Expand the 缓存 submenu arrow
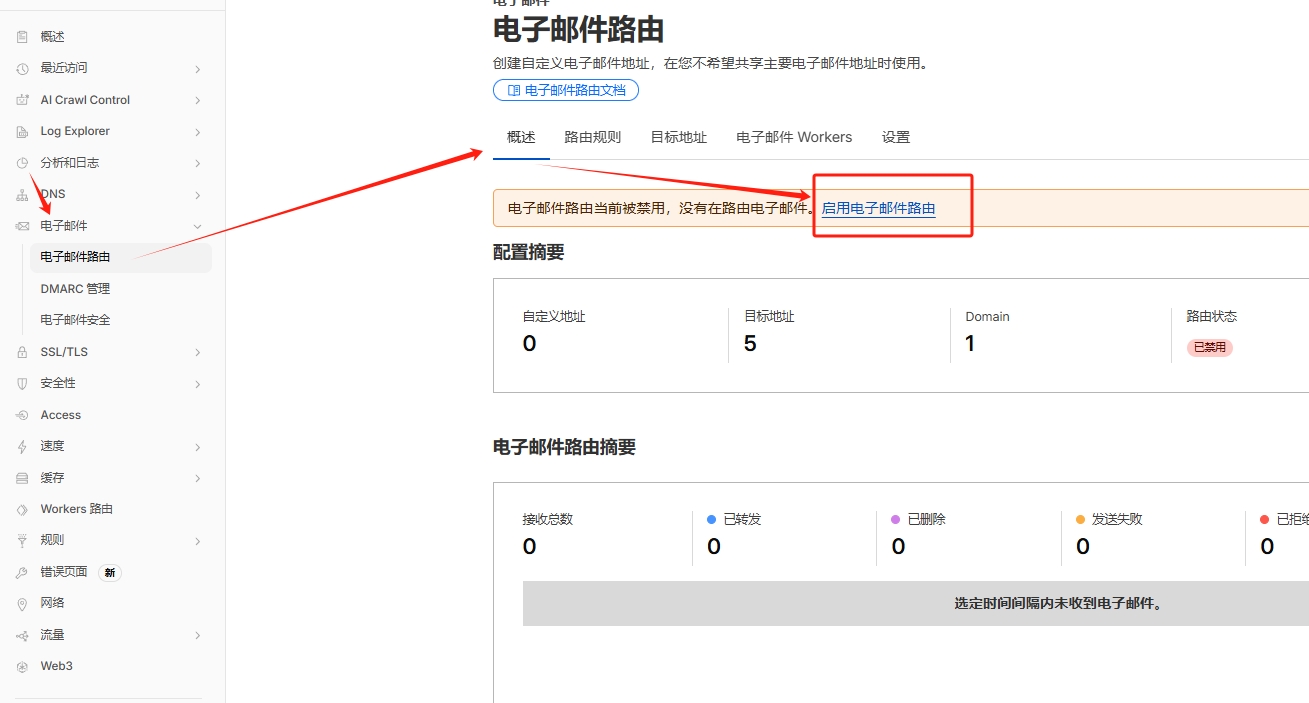 (x=197, y=478)
